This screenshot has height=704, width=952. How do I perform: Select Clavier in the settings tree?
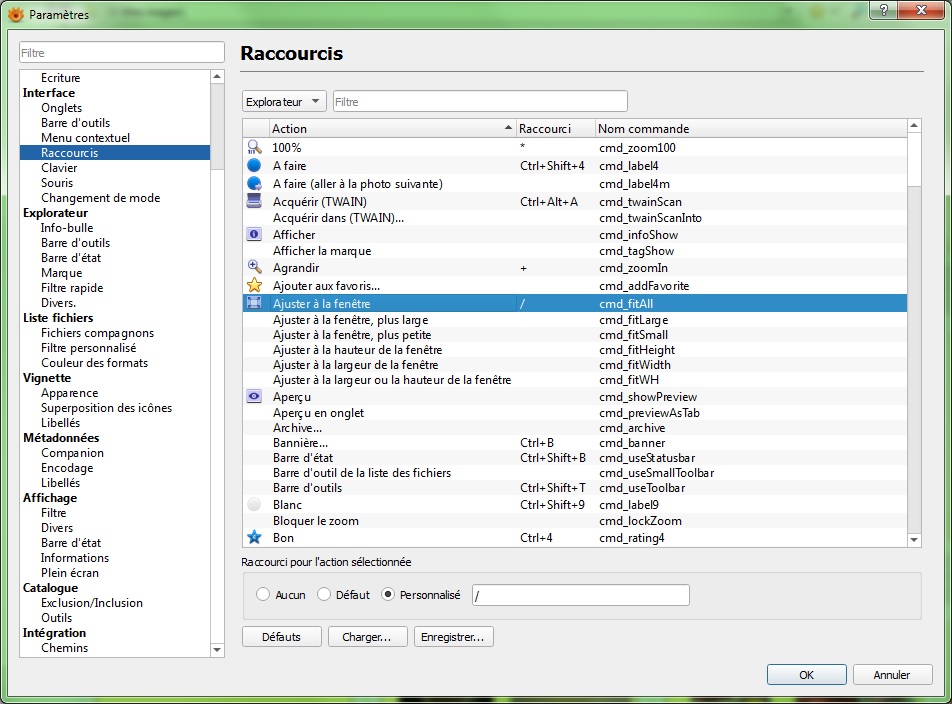(x=59, y=168)
